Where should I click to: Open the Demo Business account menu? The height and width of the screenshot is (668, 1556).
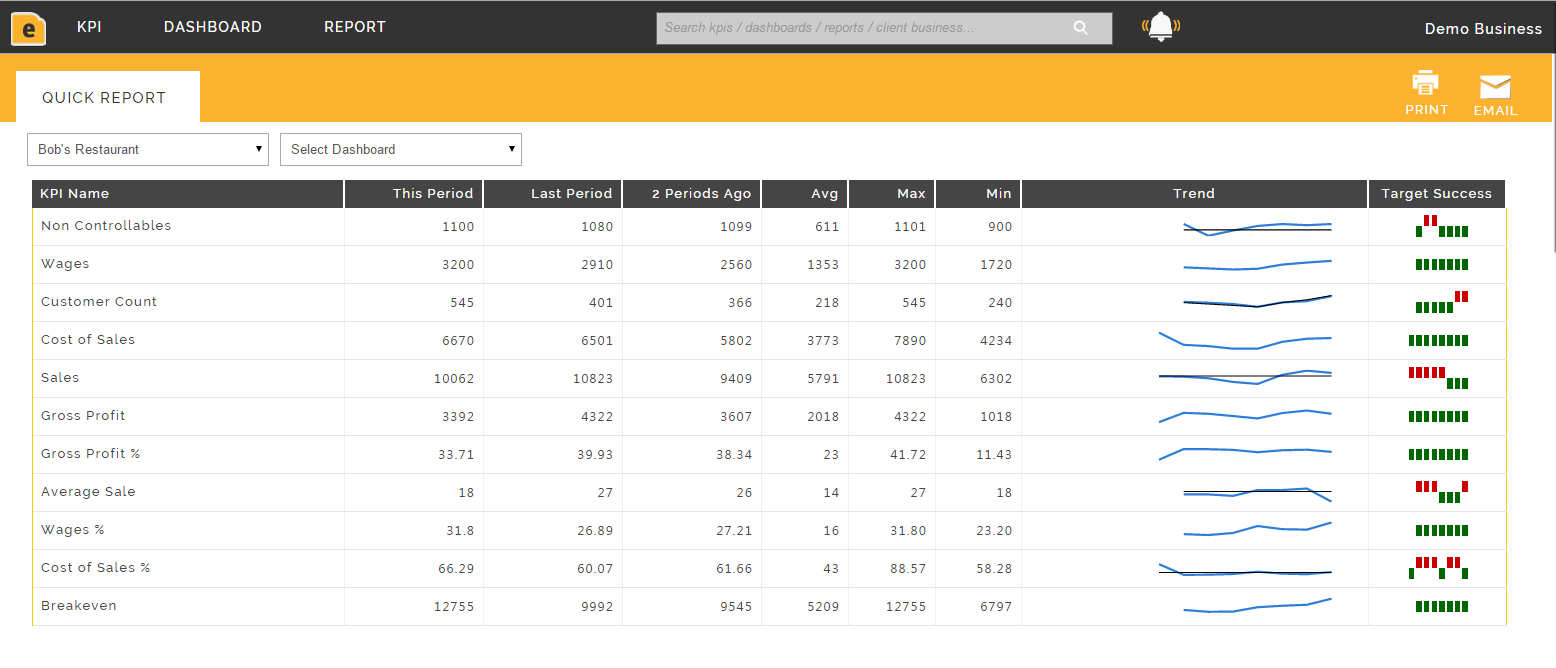pyautogui.click(x=1482, y=29)
